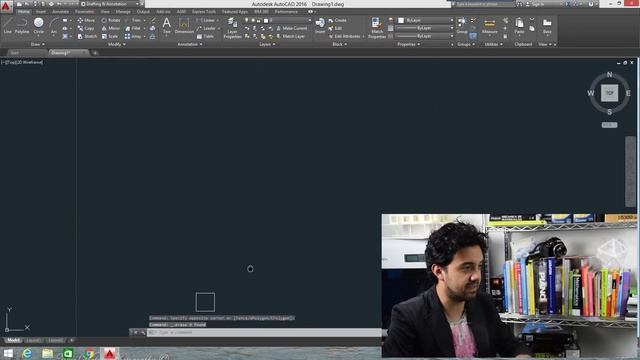
Task: Click the TOP face of ViewCube
Action: point(609,93)
